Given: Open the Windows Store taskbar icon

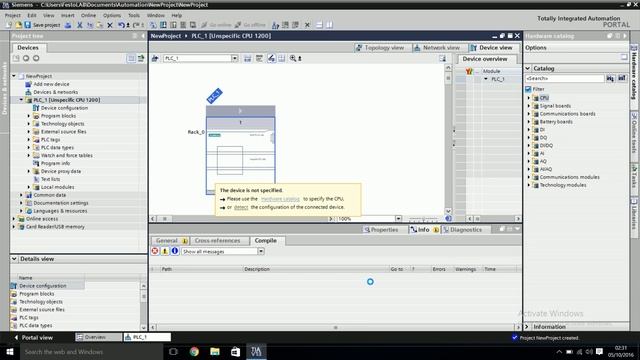Looking at the screenshot, I should (236, 351).
